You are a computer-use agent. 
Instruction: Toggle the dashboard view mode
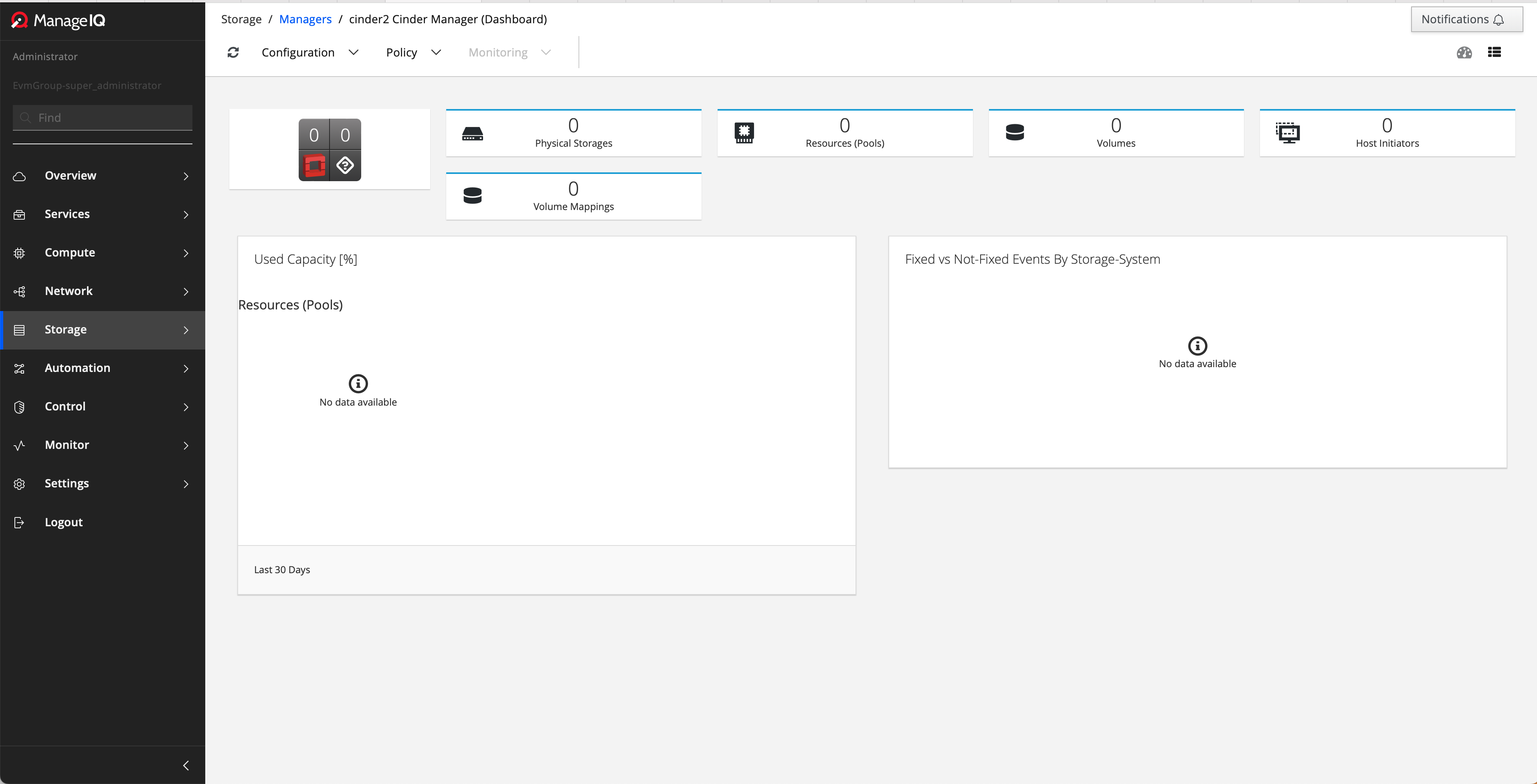1464,53
